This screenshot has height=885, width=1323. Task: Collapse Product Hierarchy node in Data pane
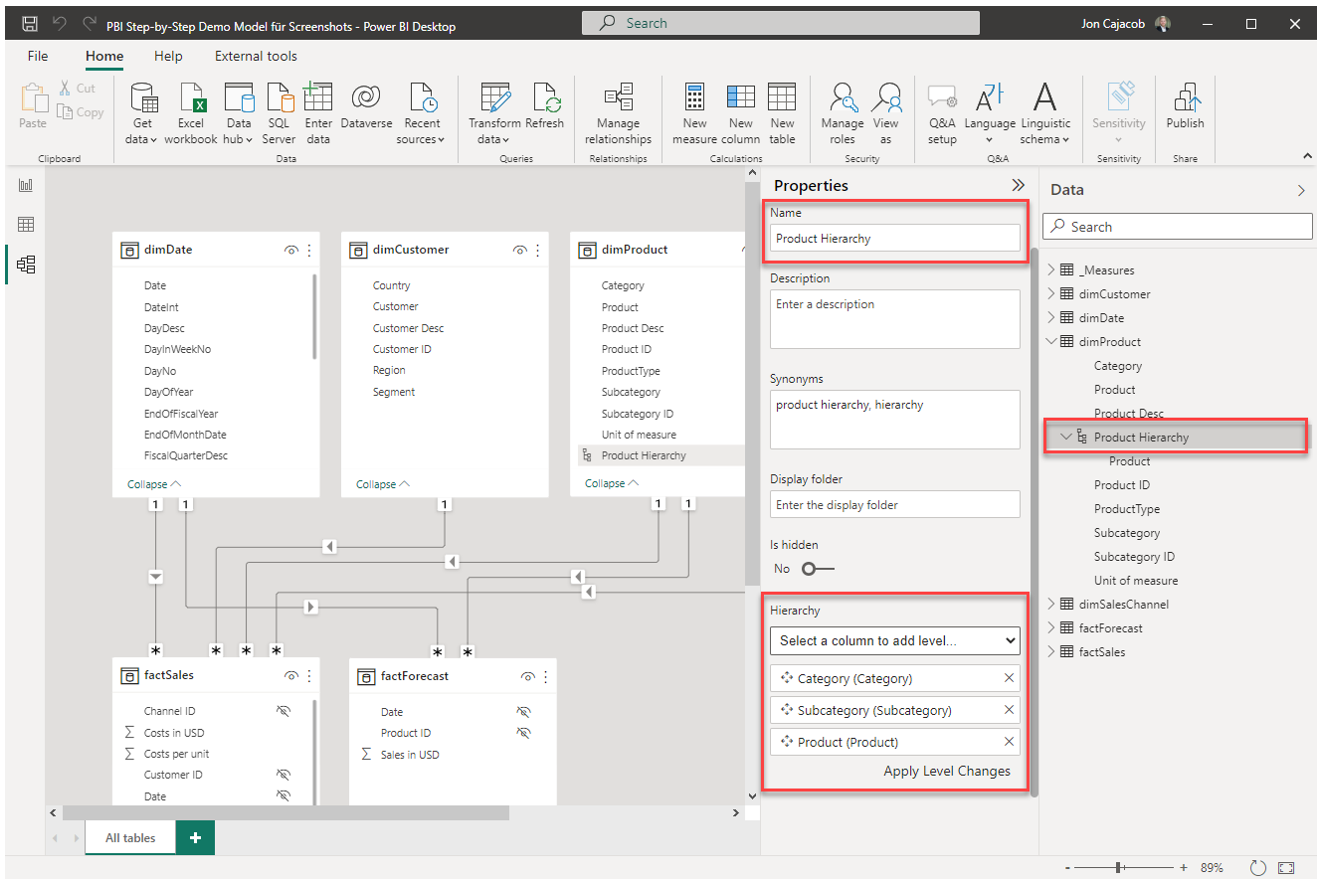click(1066, 437)
